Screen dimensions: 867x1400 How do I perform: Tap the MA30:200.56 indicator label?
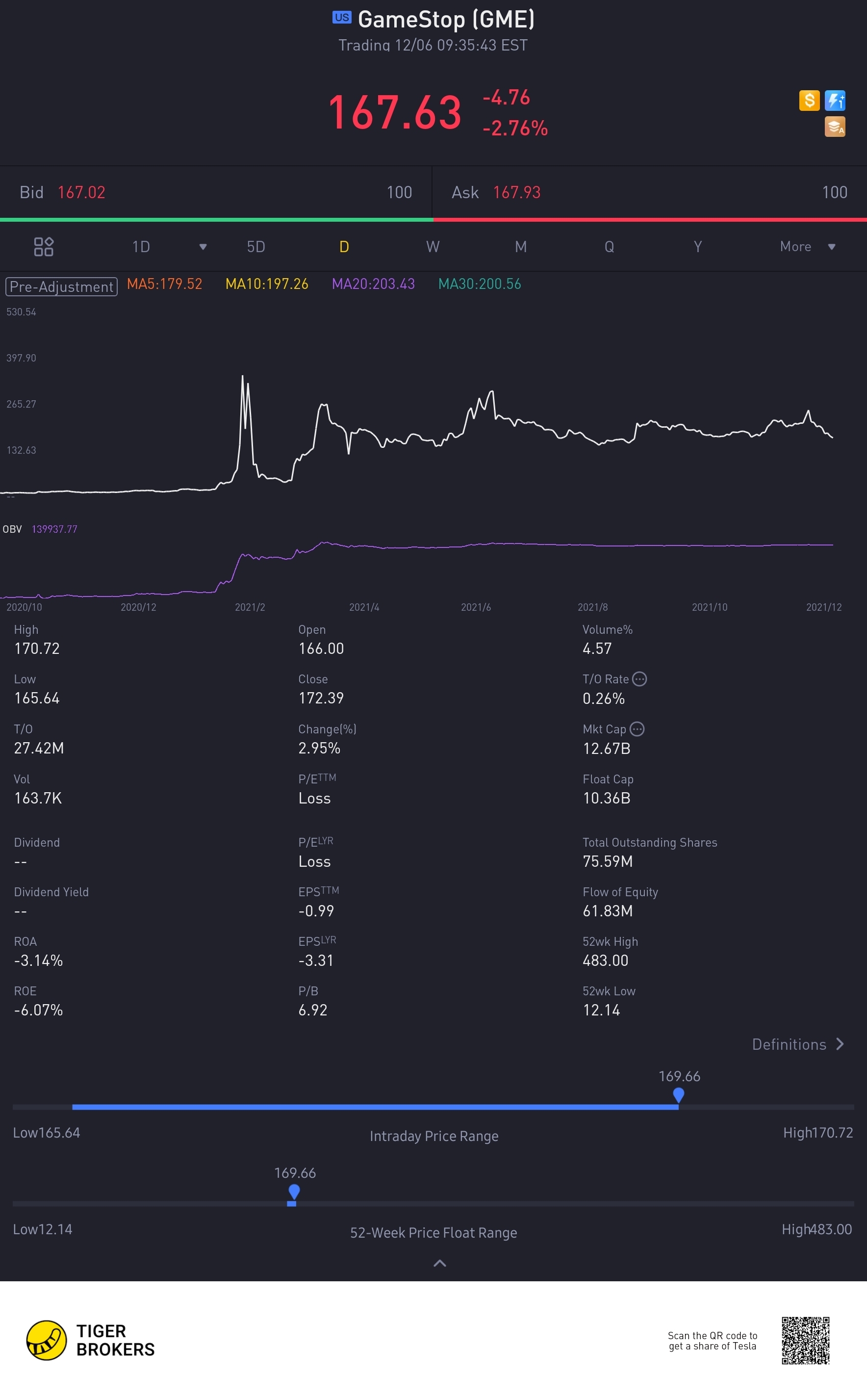click(x=480, y=284)
